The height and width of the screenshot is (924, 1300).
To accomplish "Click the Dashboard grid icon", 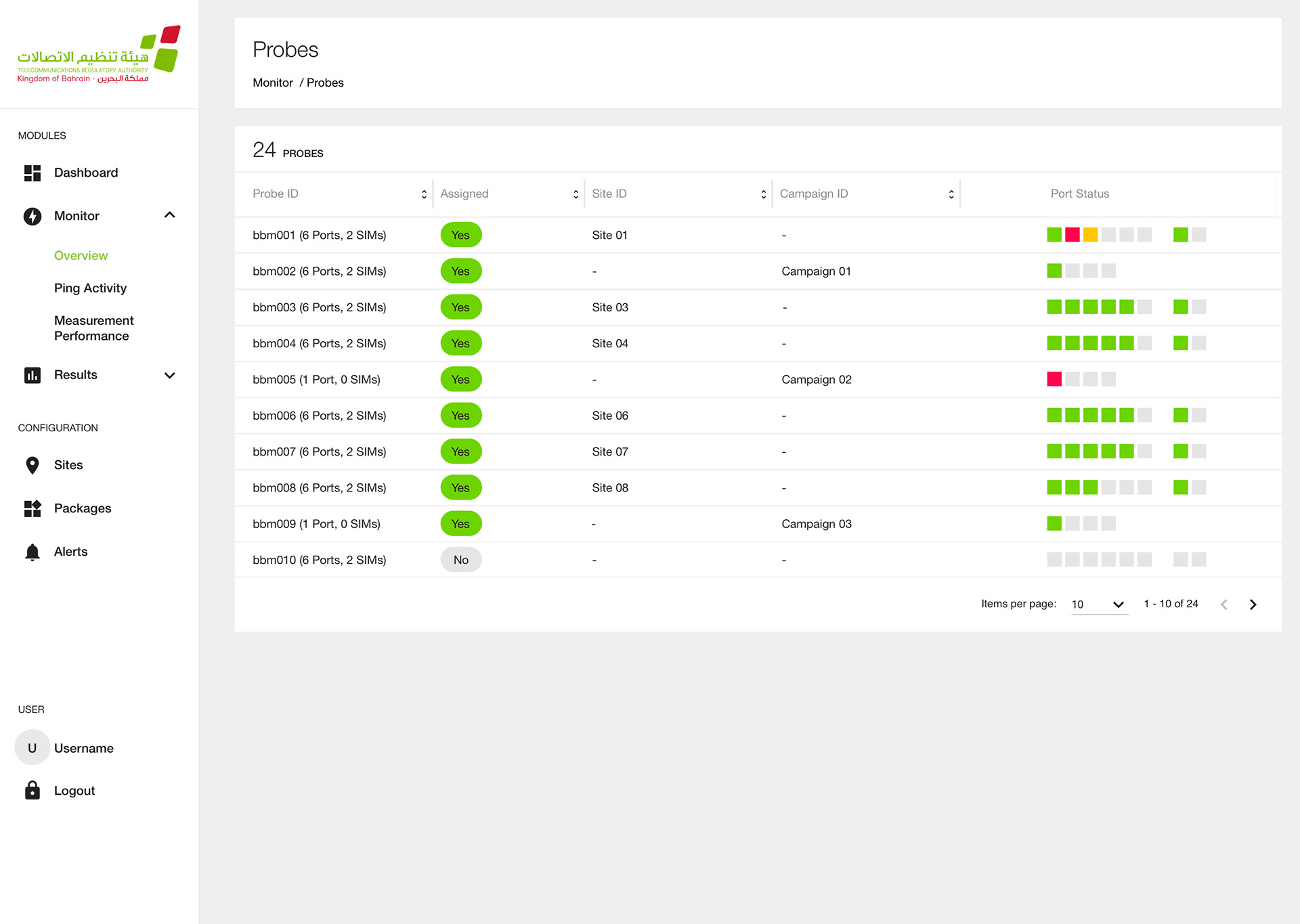I will 32,173.
